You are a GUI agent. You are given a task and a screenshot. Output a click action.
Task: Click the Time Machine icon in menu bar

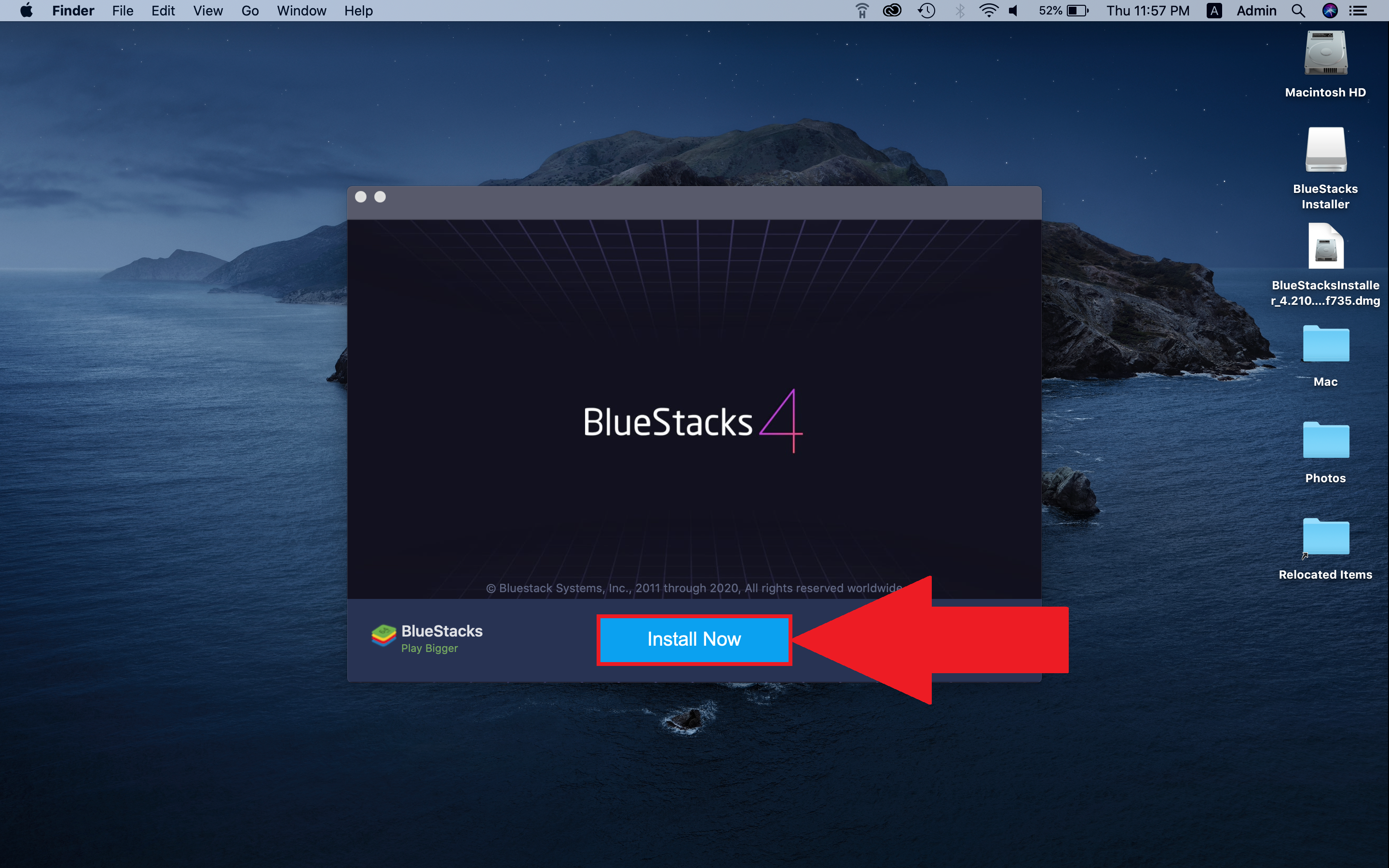[929, 11]
